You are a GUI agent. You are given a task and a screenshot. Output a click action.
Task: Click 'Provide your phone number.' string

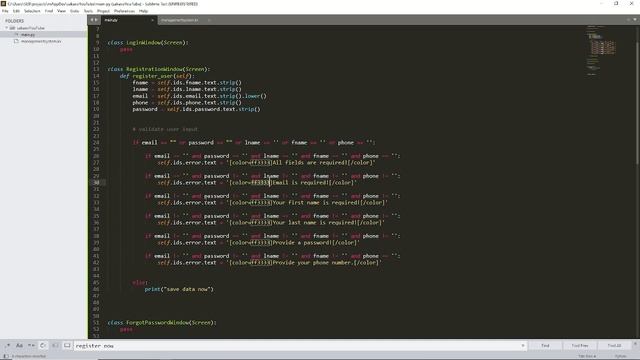pyautogui.click(x=312, y=262)
